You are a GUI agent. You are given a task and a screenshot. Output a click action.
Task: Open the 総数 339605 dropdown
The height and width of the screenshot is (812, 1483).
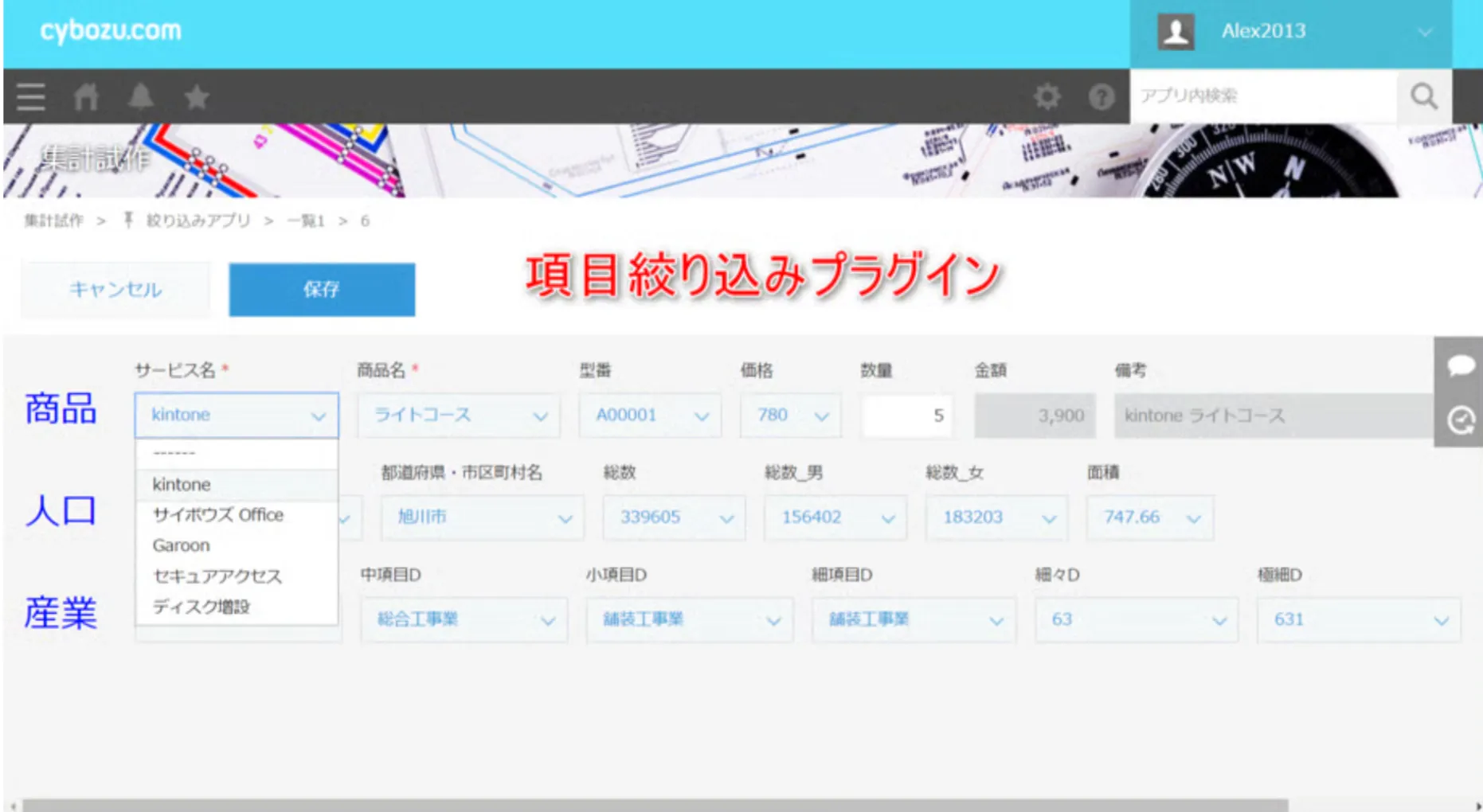coord(674,517)
